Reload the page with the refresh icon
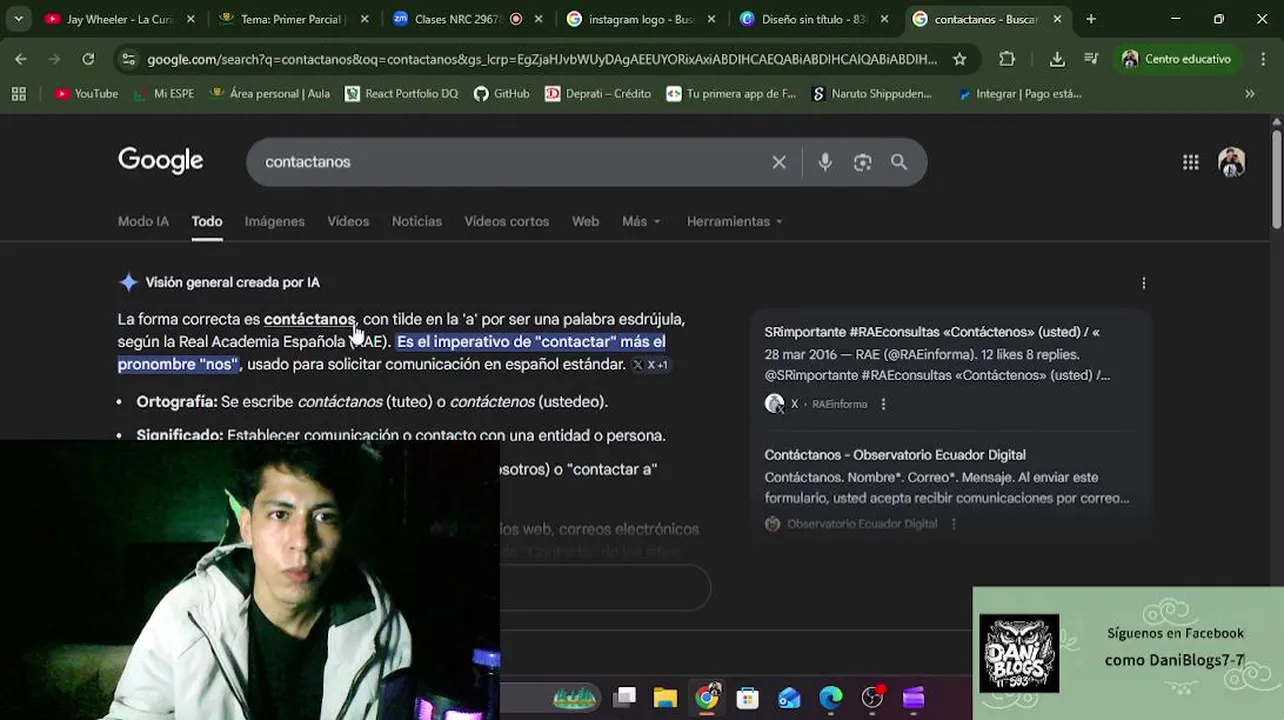Screen dimensions: 1284x720 (88, 59)
